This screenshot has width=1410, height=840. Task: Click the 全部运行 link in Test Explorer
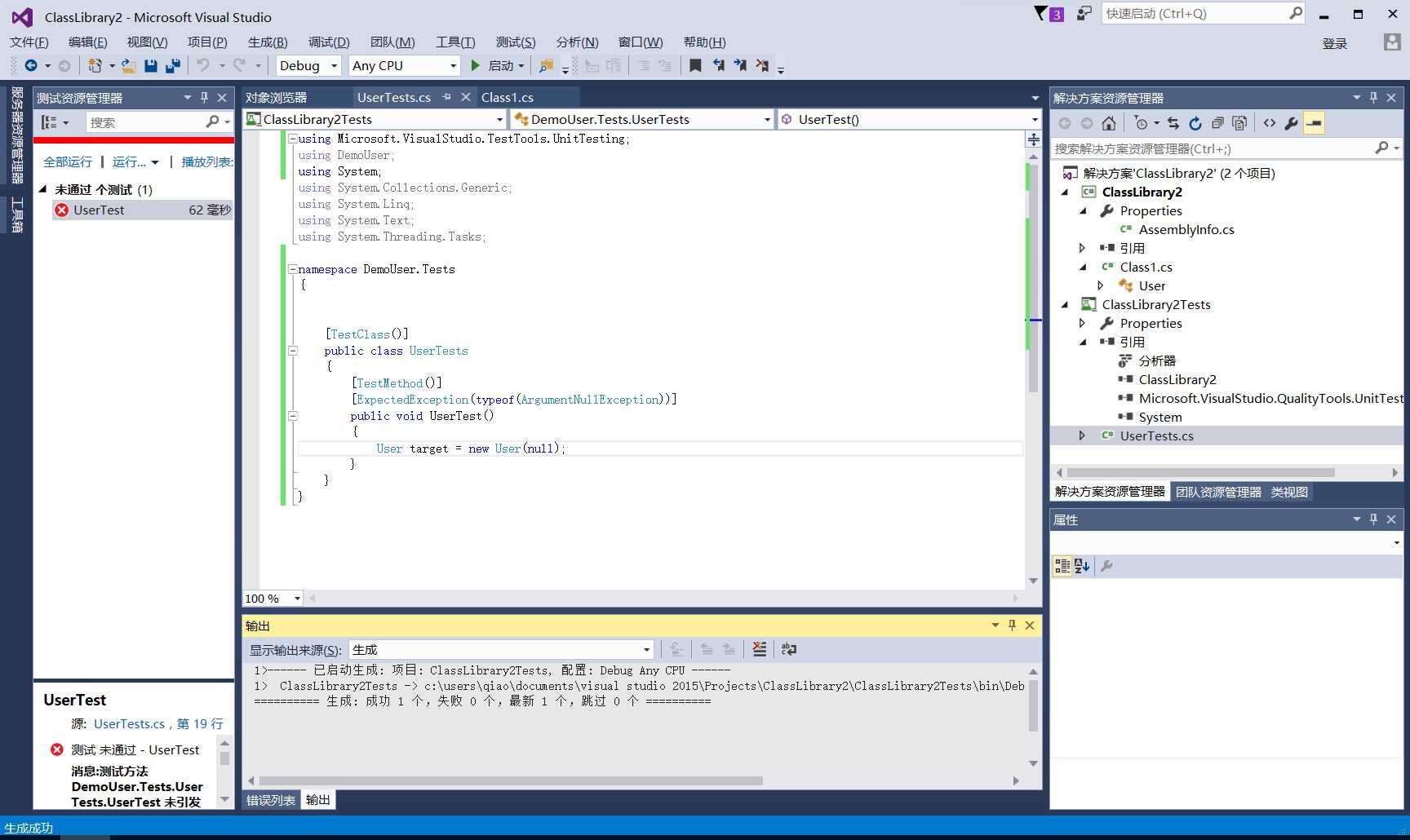68,161
